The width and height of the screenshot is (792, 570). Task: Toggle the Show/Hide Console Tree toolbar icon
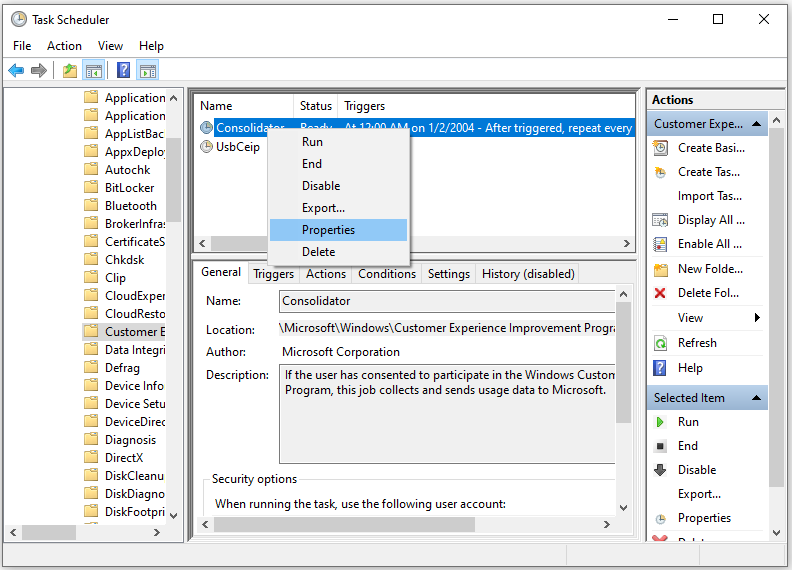pos(94,70)
